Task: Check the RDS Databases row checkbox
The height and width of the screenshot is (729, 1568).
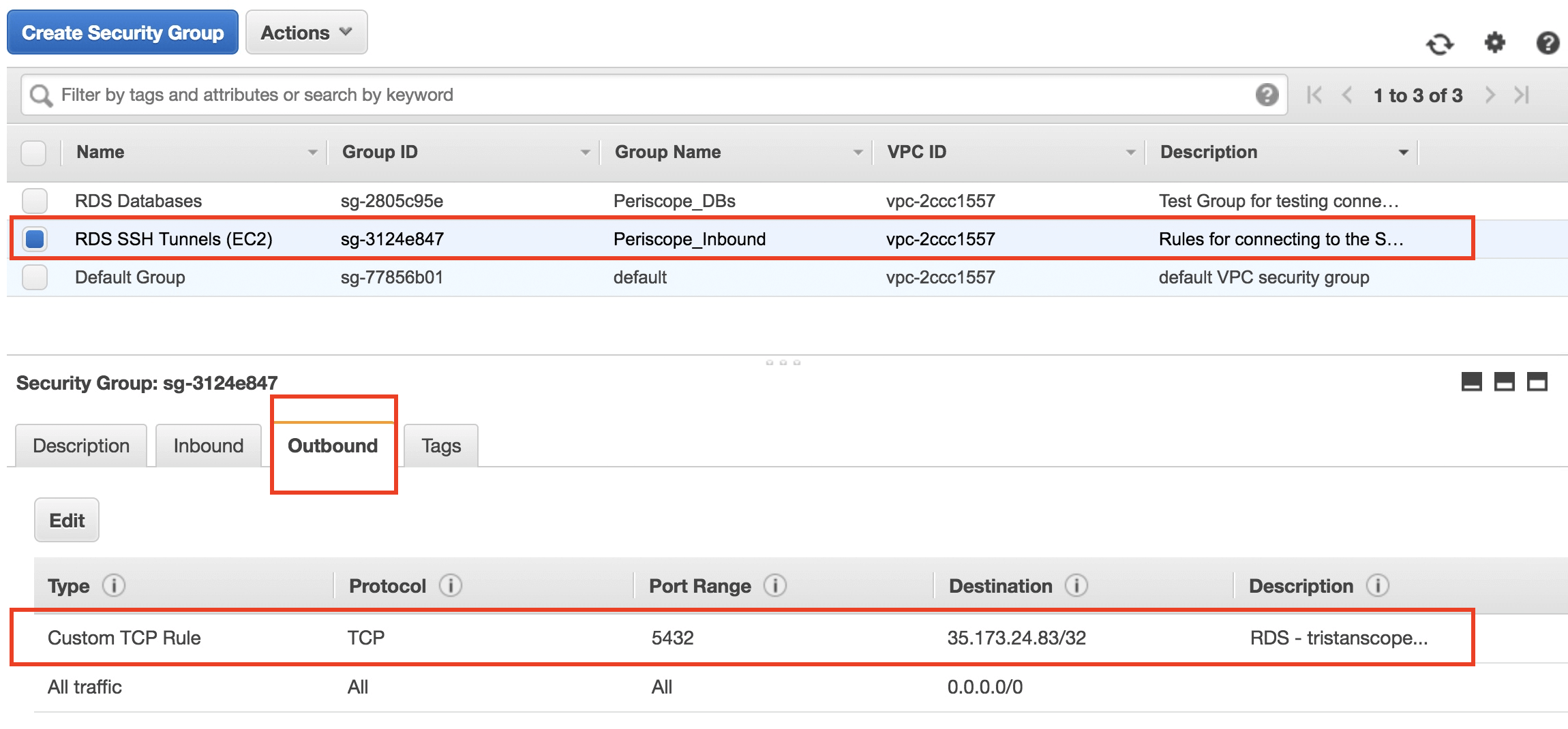Action: (34, 201)
